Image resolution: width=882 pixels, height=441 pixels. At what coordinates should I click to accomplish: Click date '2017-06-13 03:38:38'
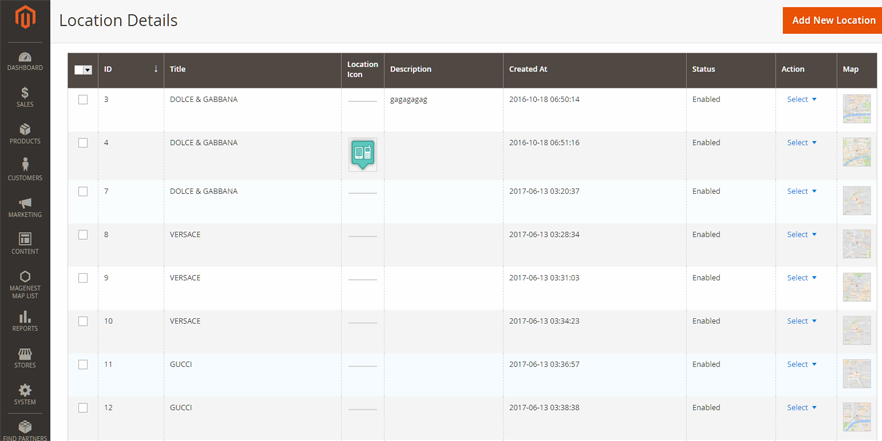(544, 408)
